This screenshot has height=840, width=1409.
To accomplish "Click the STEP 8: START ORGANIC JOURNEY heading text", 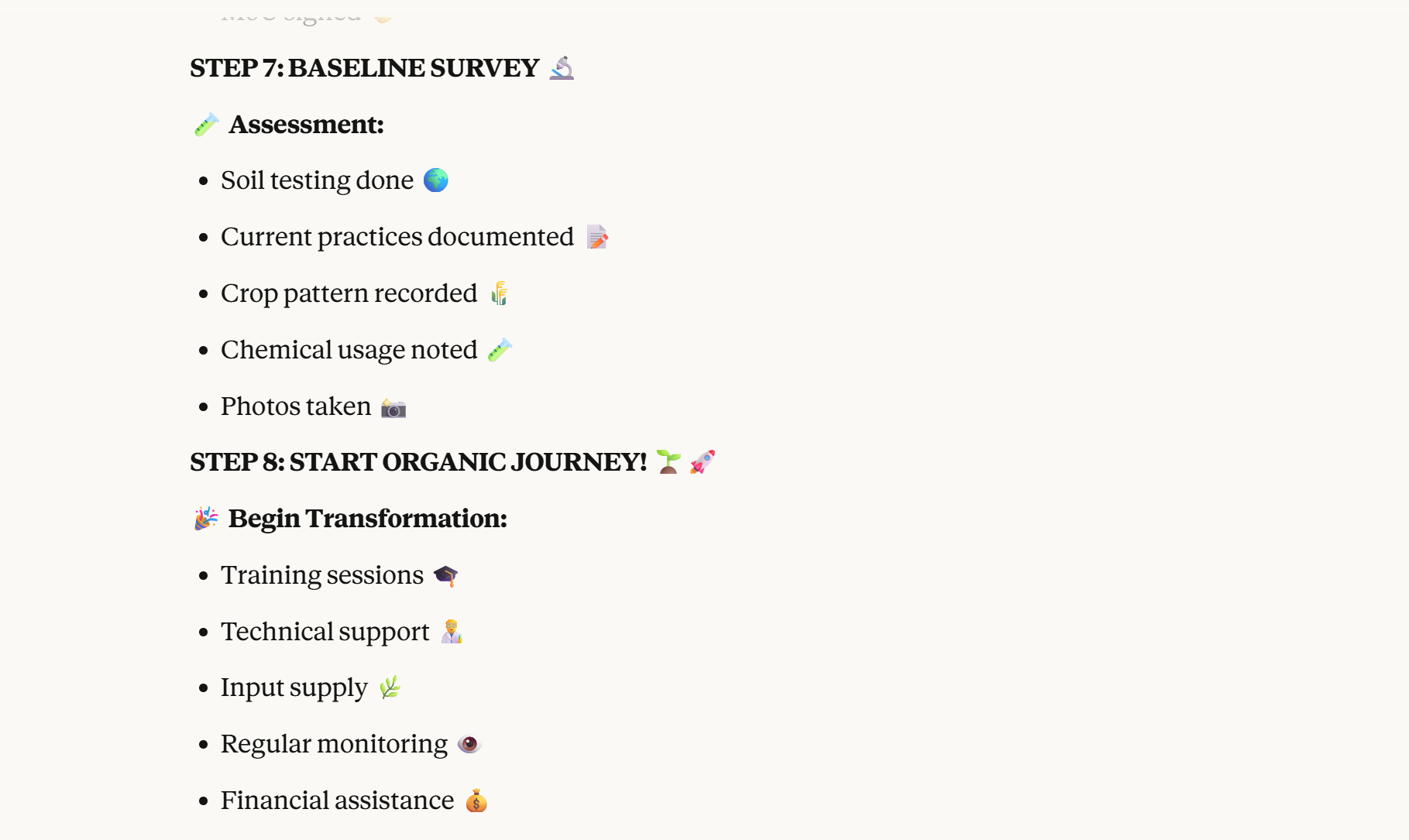I will coord(418,462).
